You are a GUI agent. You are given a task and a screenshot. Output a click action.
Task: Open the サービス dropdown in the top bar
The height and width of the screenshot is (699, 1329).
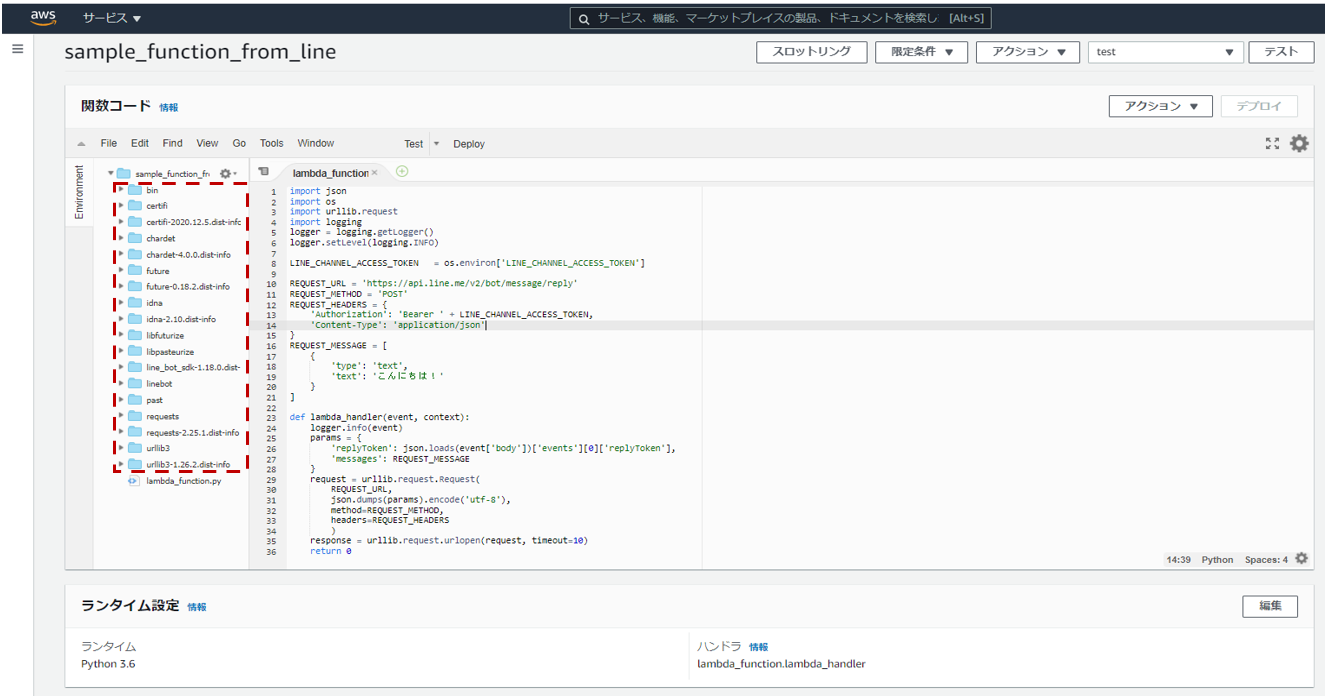click(112, 18)
